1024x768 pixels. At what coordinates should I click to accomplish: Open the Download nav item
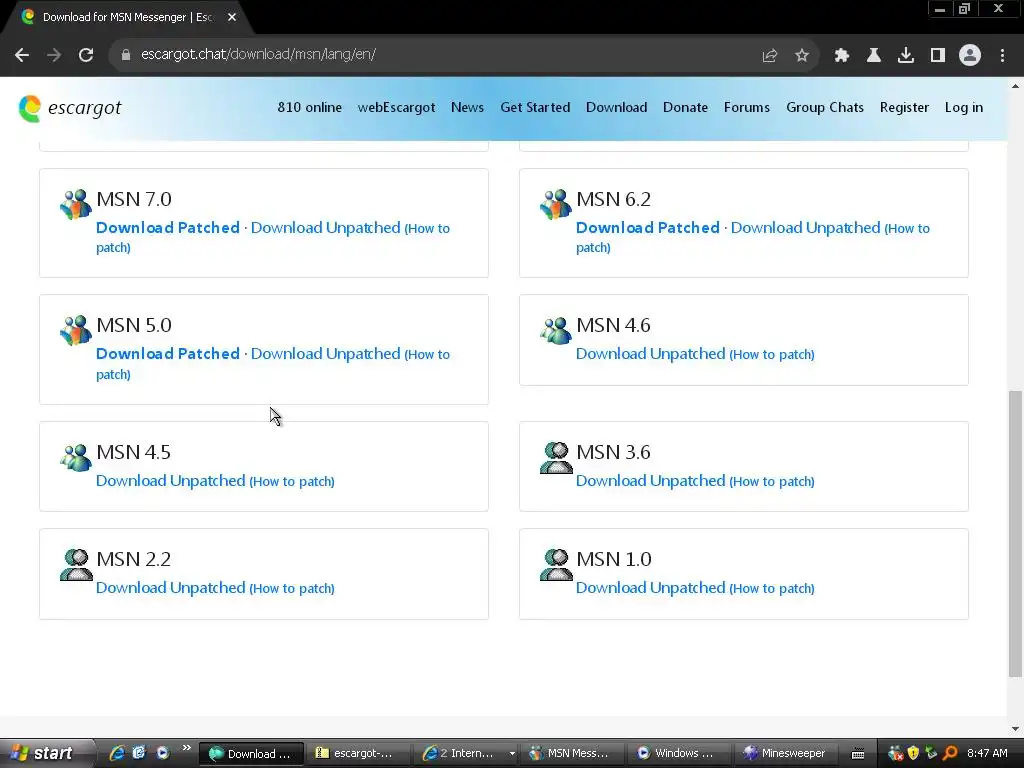(616, 108)
